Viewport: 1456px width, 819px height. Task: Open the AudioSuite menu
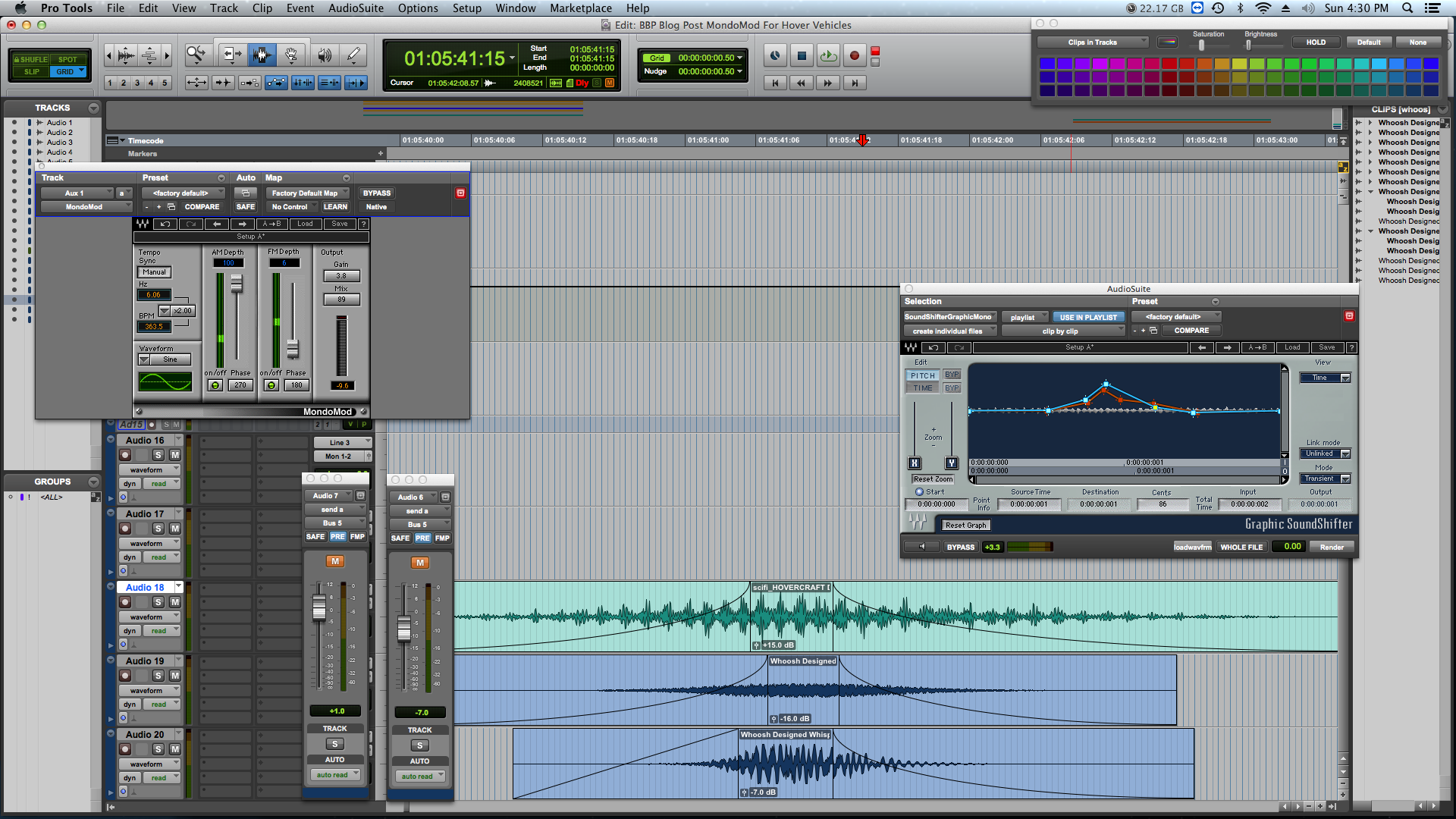[356, 8]
